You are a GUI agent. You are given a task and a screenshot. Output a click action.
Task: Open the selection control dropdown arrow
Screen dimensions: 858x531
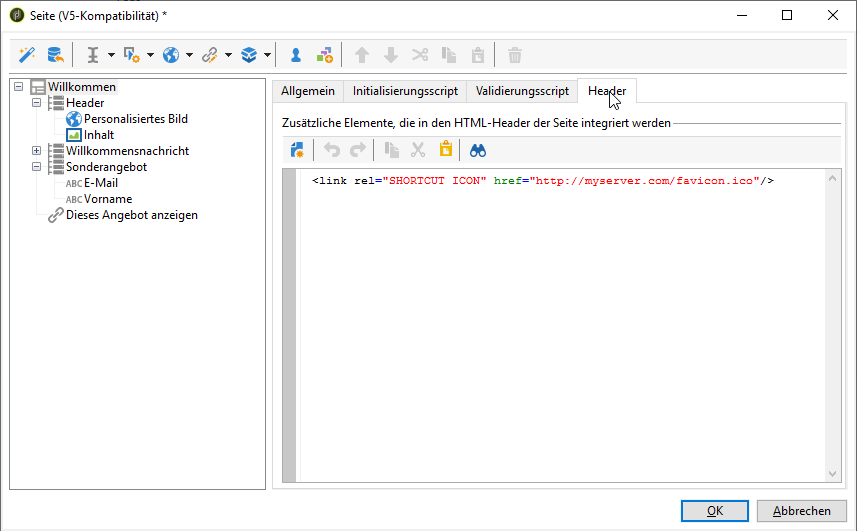coord(150,55)
